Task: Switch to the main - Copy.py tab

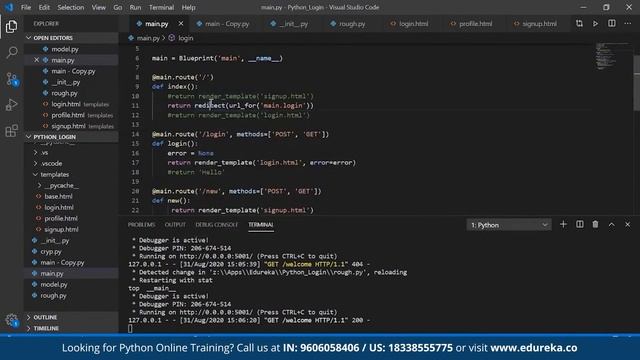Action: (x=223, y=24)
